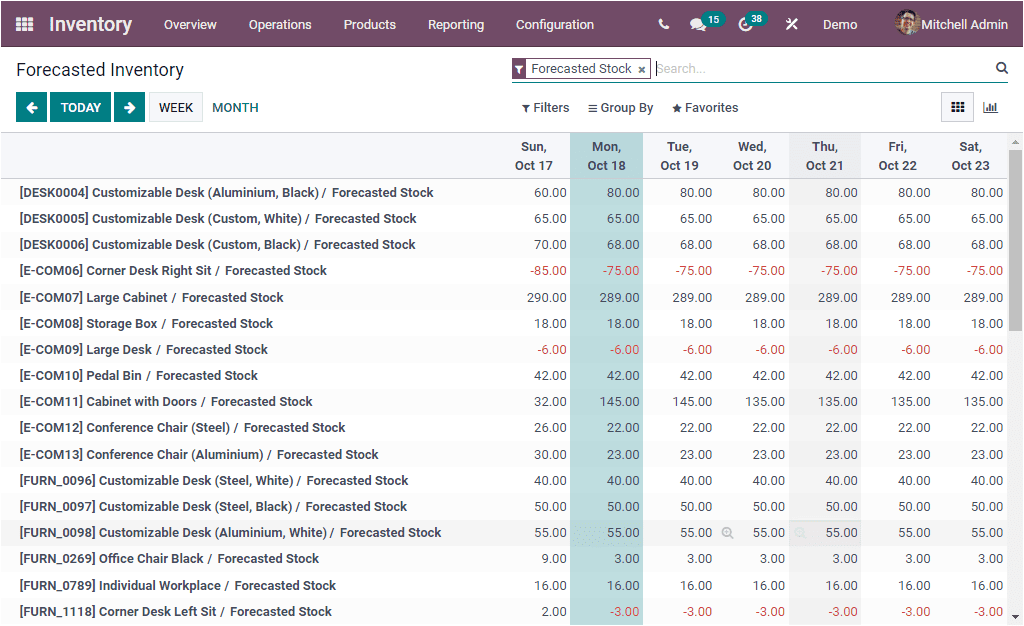Click the TODAY button
Image resolution: width=1024 pixels, height=626 pixels.
[x=80, y=107]
